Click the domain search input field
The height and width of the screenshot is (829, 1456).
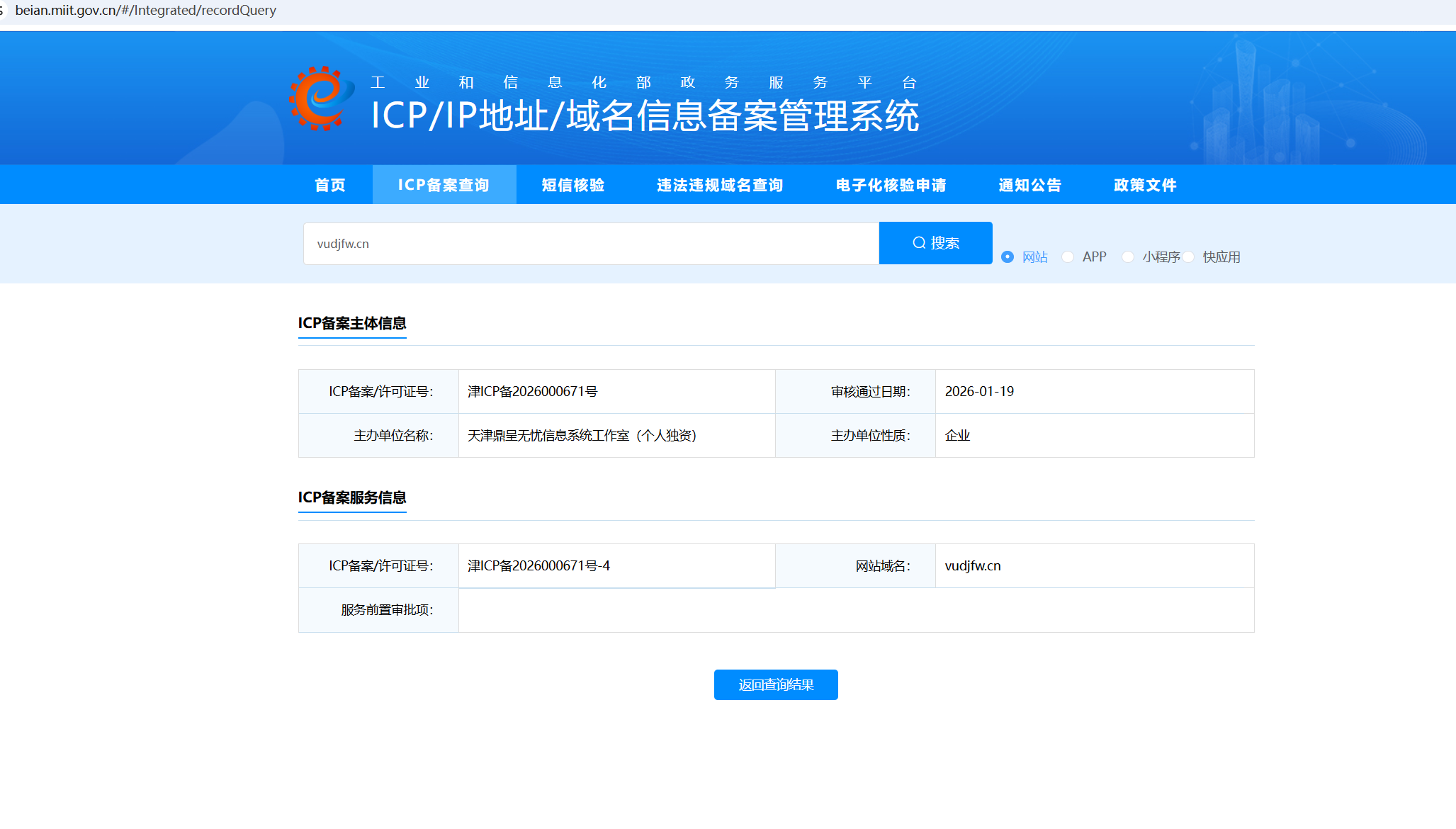point(590,244)
